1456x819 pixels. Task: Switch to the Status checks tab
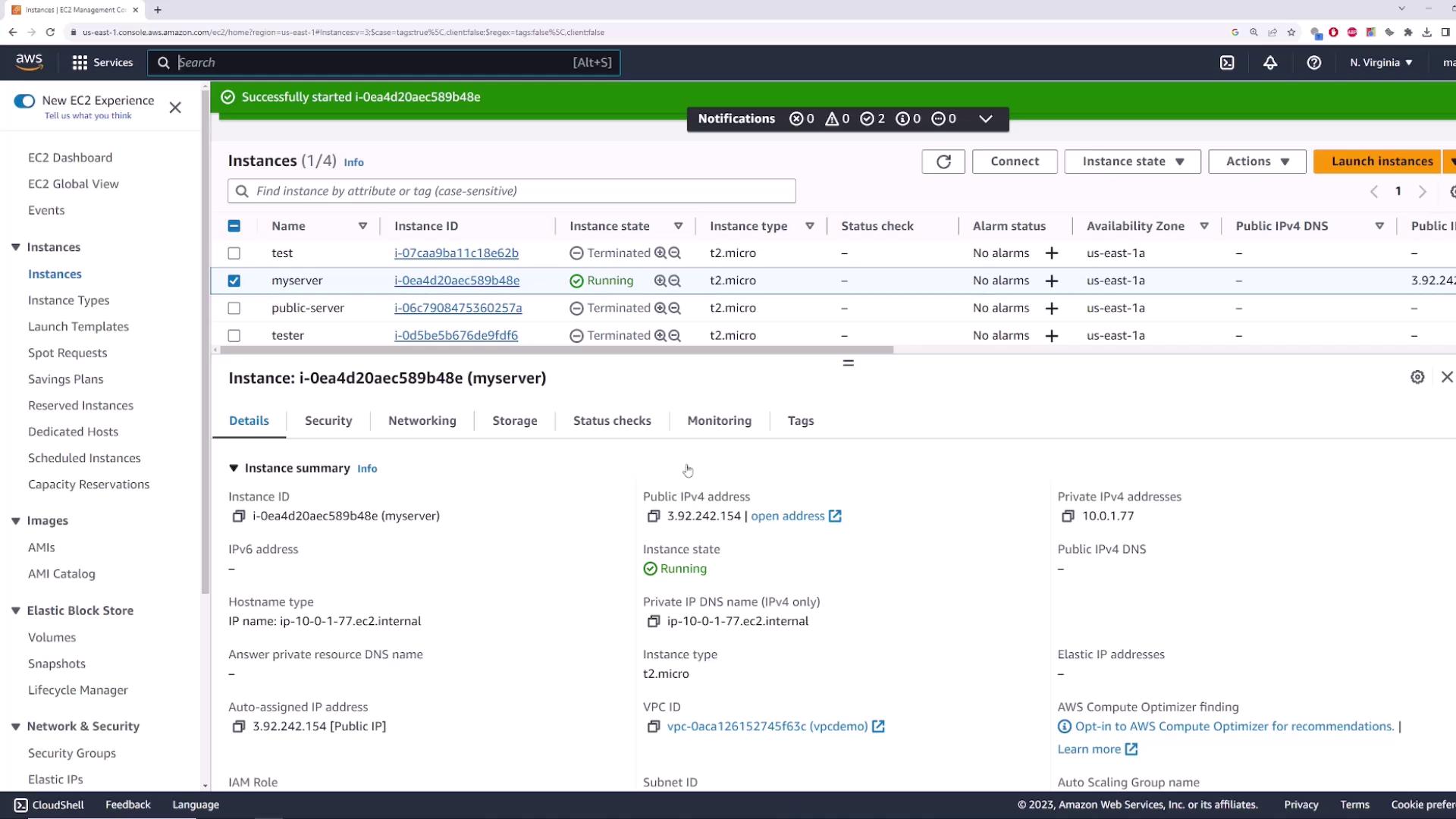[611, 421]
